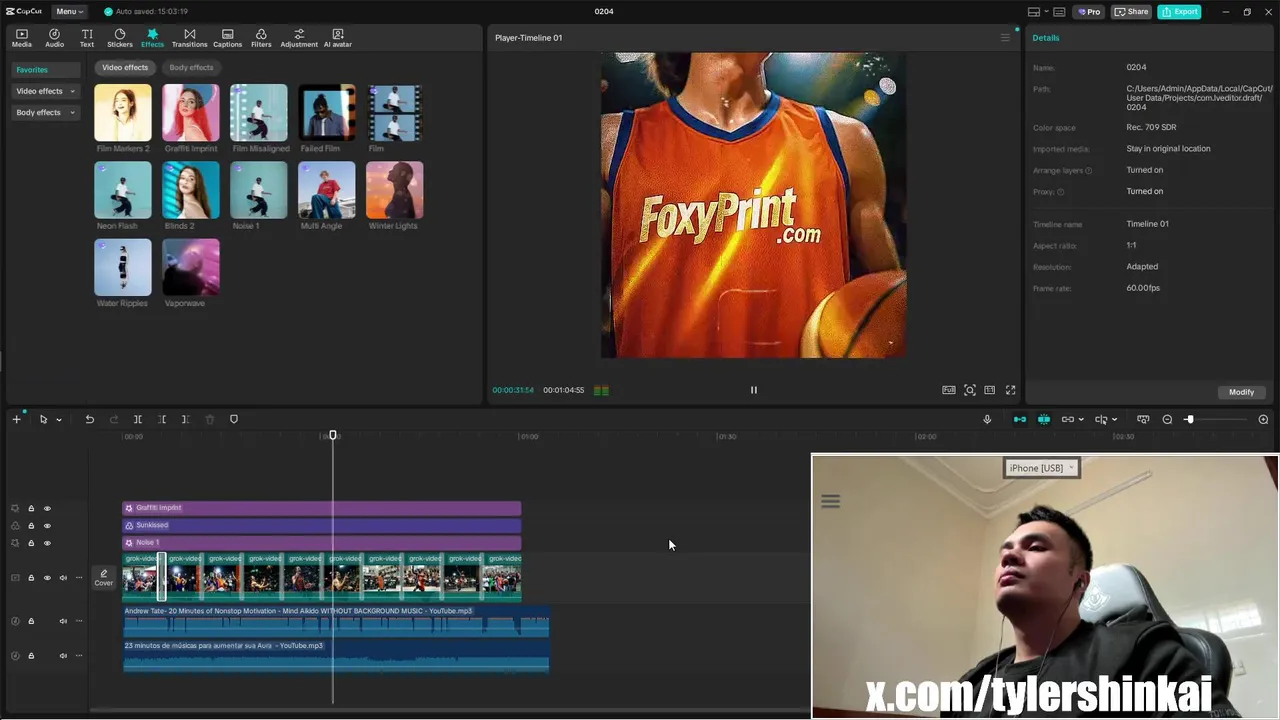
Task: Open the iPhone [USB] source dropdown
Action: (x=1042, y=468)
